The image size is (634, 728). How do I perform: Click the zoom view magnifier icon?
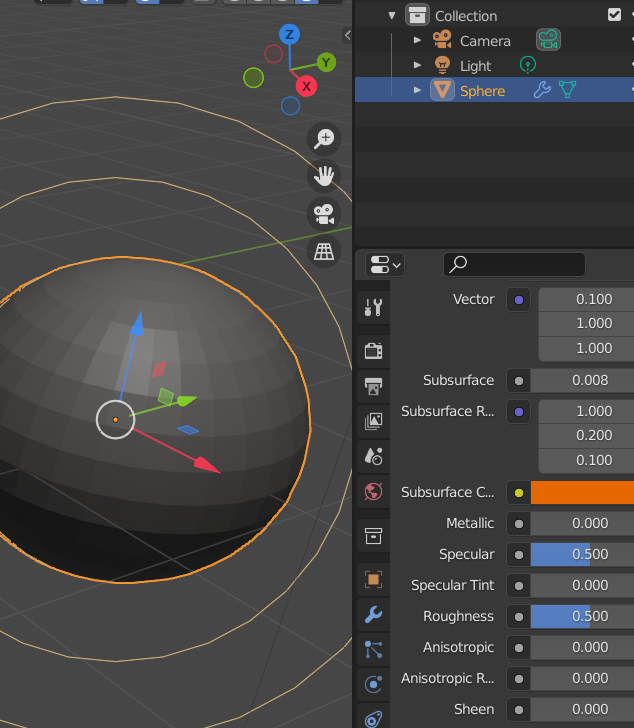coord(324,139)
